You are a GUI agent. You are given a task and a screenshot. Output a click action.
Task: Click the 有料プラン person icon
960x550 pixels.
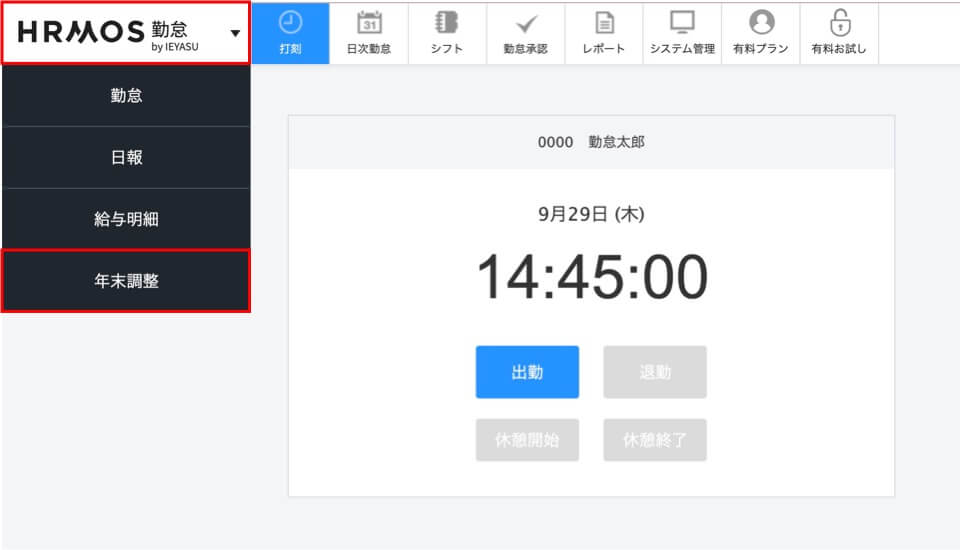point(761,23)
